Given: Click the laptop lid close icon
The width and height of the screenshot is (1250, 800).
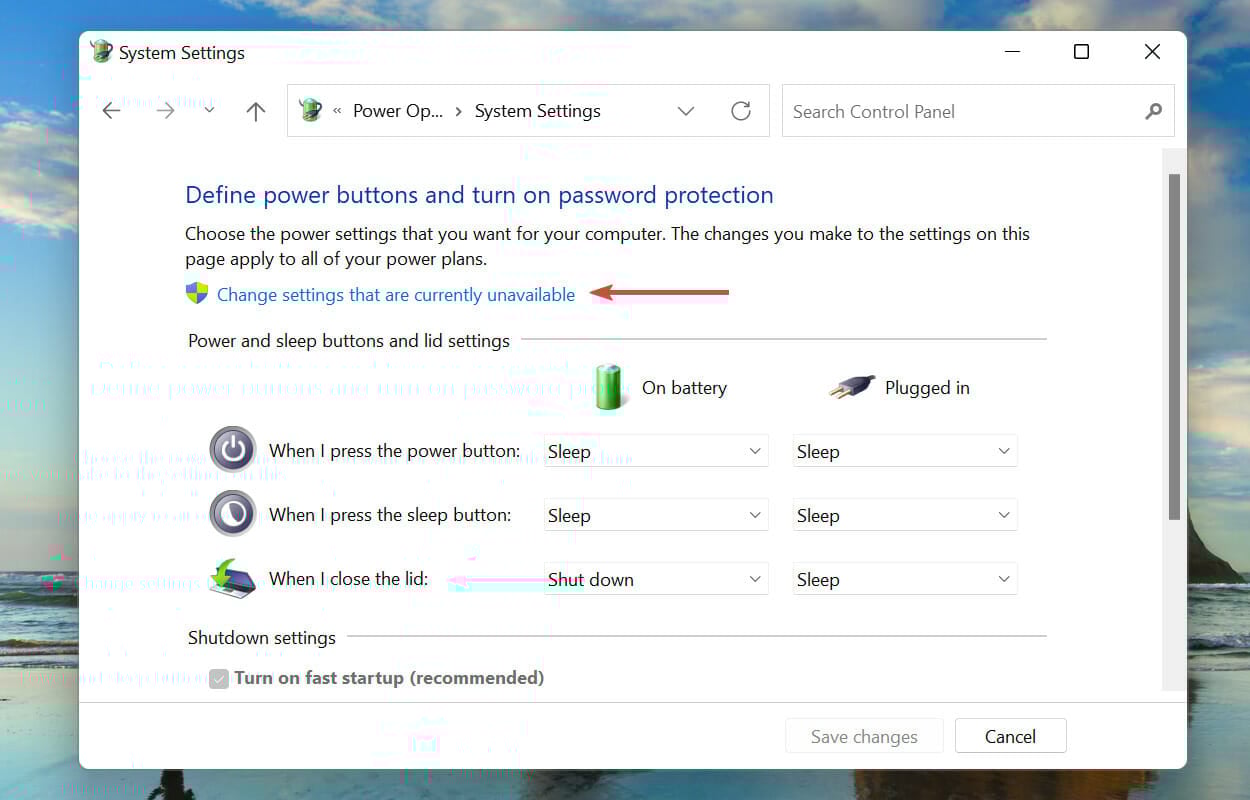Looking at the screenshot, I should click(x=233, y=578).
